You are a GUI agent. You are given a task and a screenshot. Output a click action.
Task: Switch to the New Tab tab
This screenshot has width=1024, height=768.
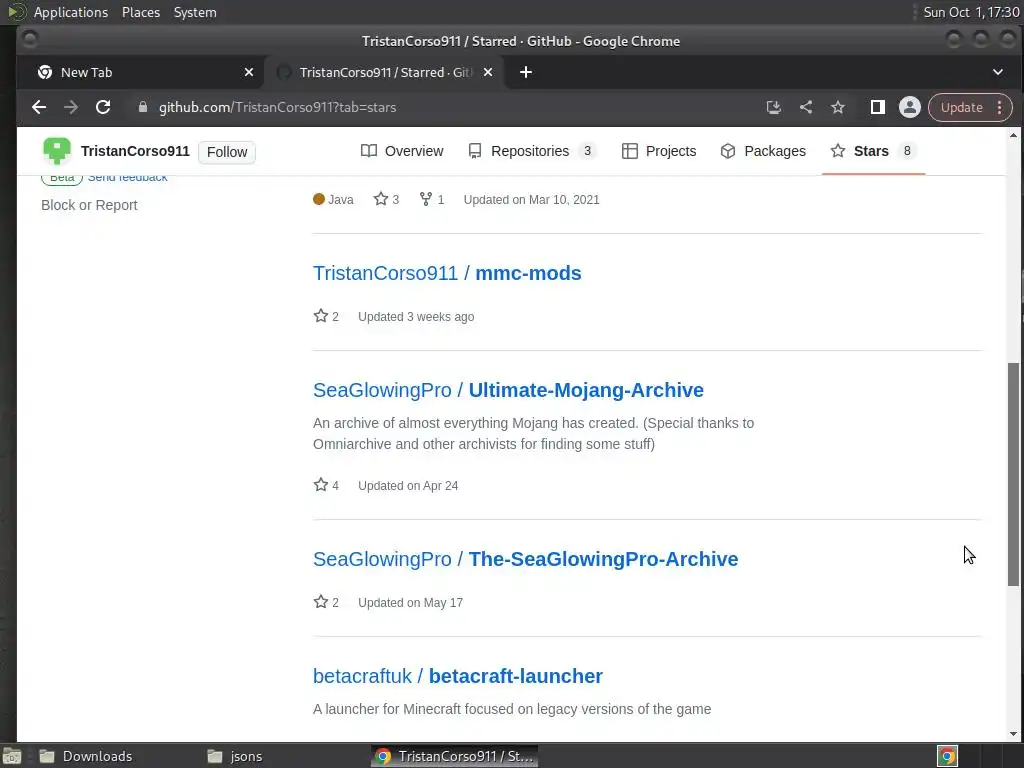click(x=140, y=72)
